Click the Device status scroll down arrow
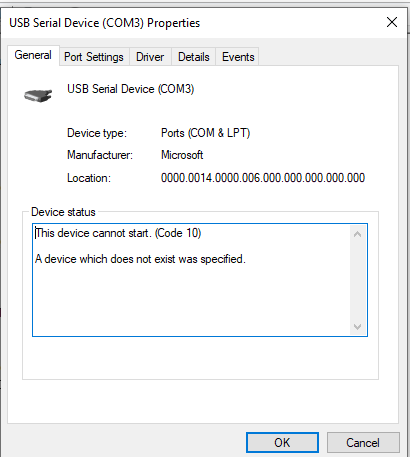410x457 pixels. [358, 326]
